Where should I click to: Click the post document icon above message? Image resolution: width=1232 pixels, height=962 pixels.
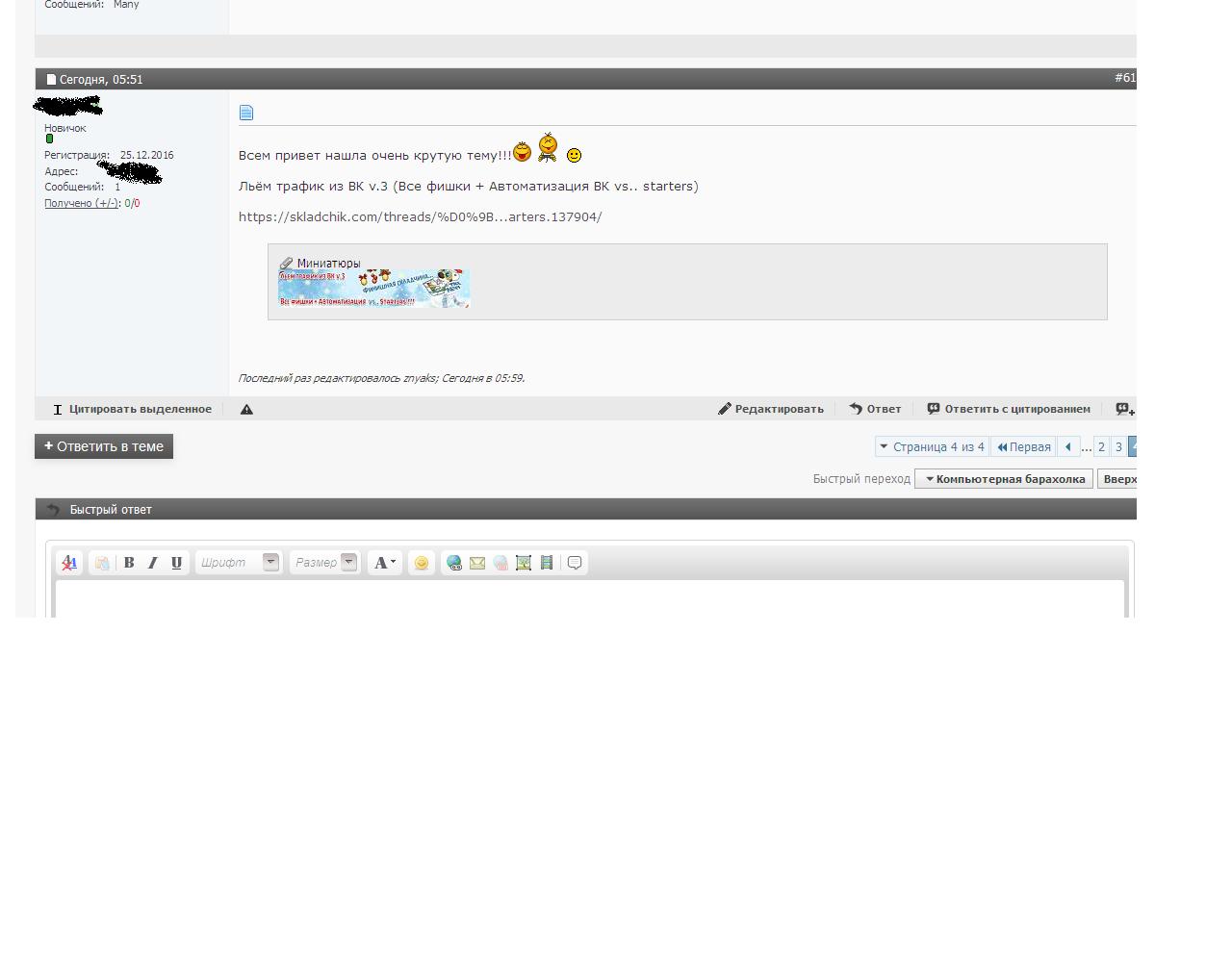pyautogui.click(x=246, y=113)
